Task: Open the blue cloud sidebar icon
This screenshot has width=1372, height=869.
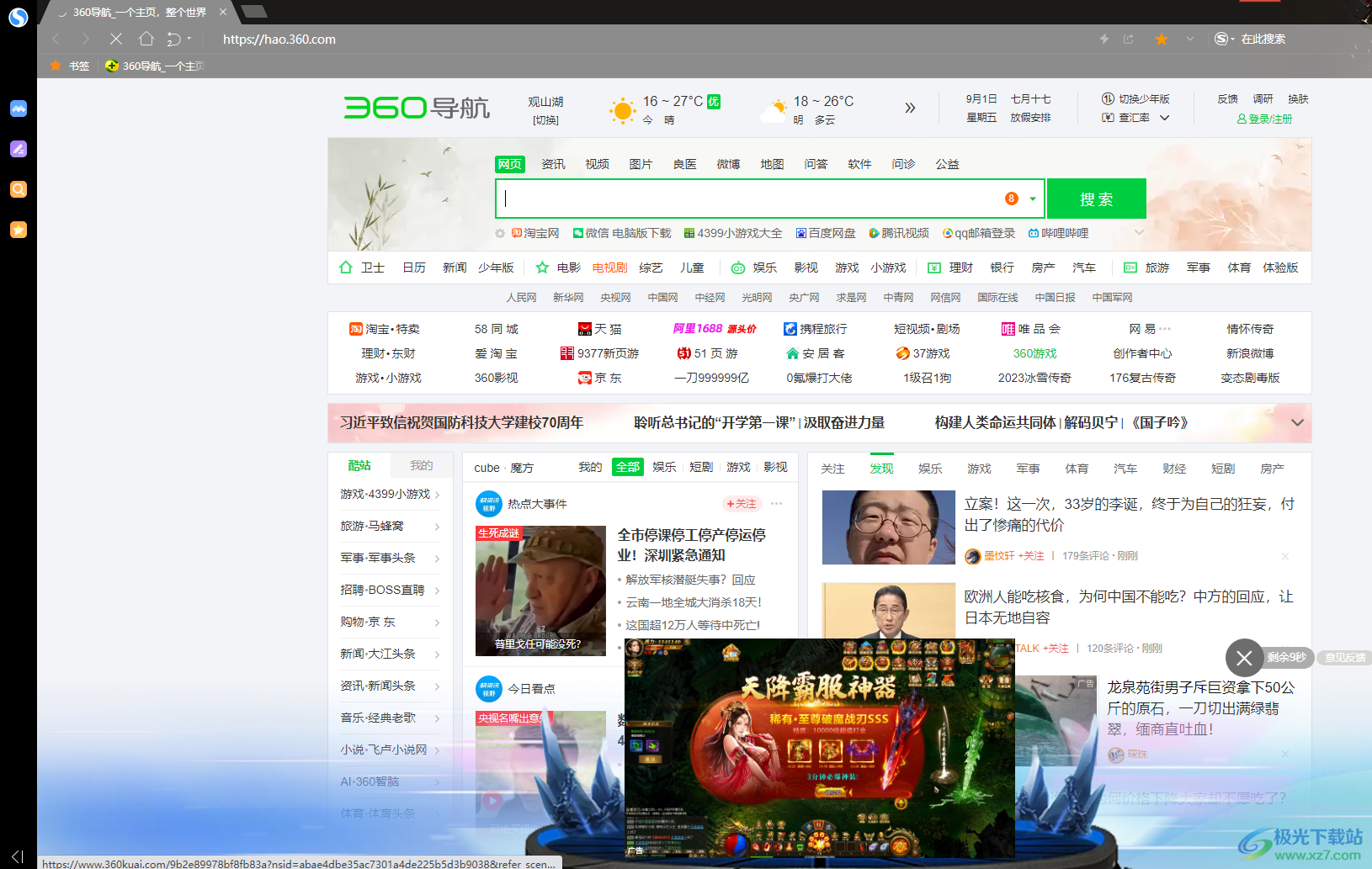Action: click(x=19, y=109)
